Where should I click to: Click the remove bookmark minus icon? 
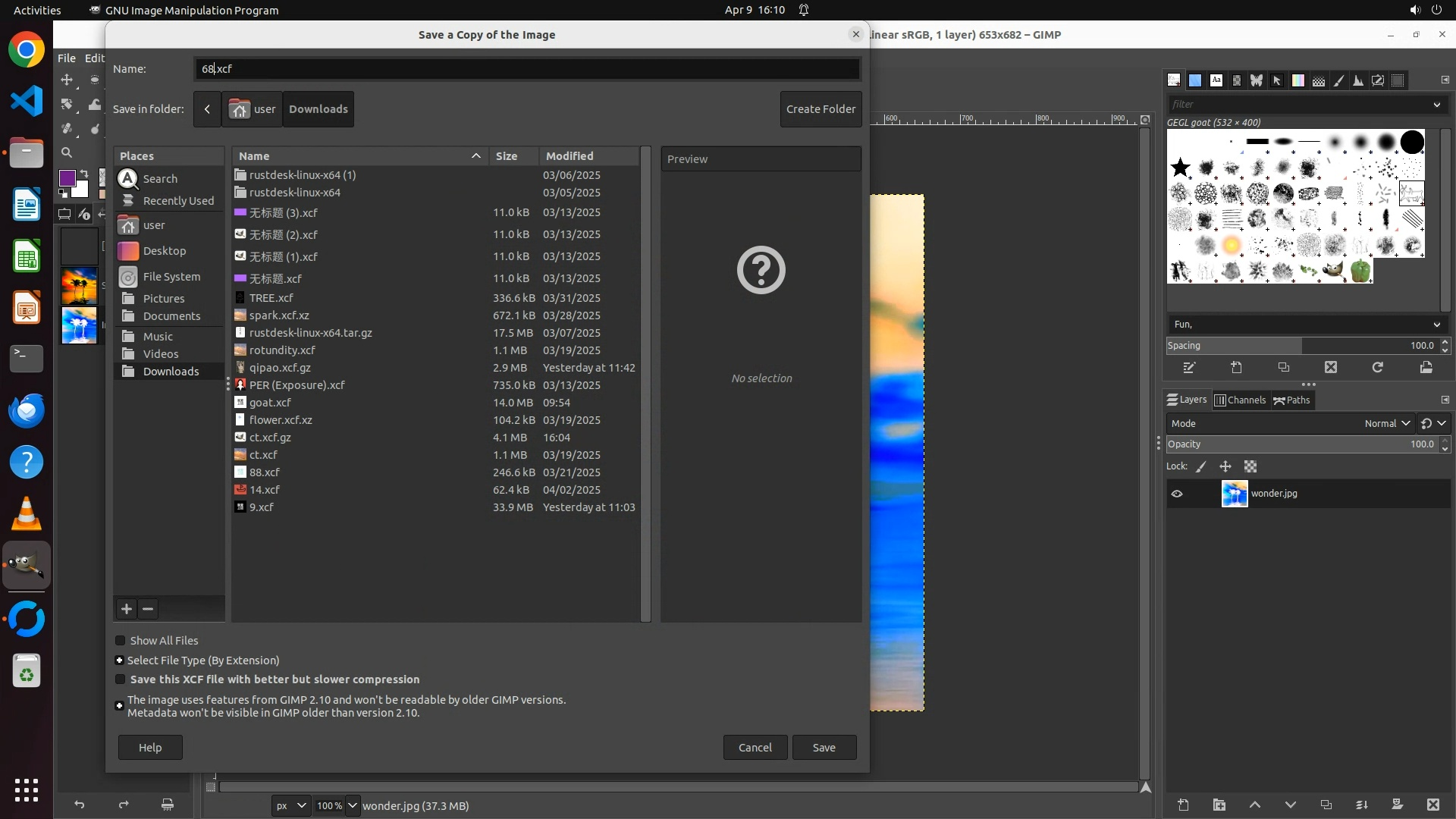(x=148, y=609)
